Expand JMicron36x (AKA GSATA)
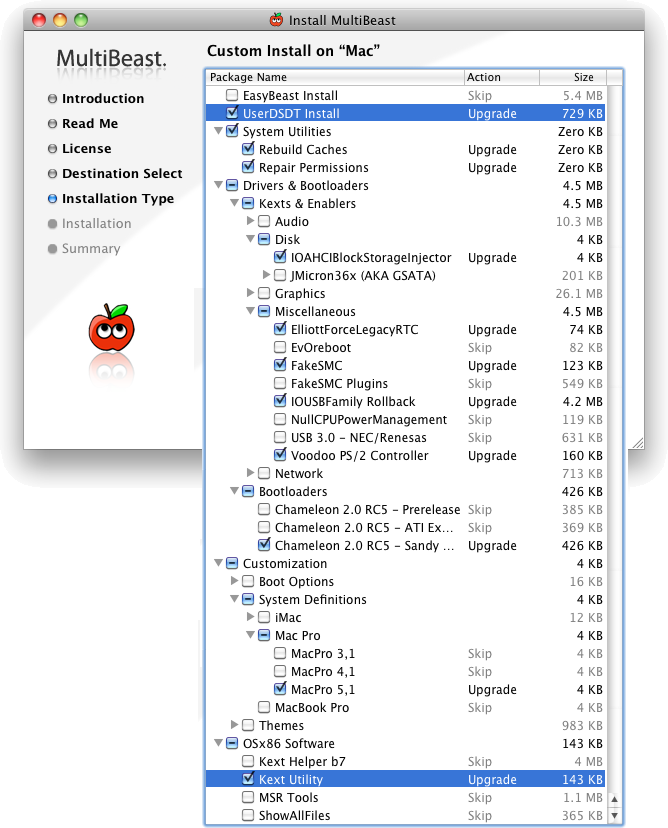 [267, 275]
